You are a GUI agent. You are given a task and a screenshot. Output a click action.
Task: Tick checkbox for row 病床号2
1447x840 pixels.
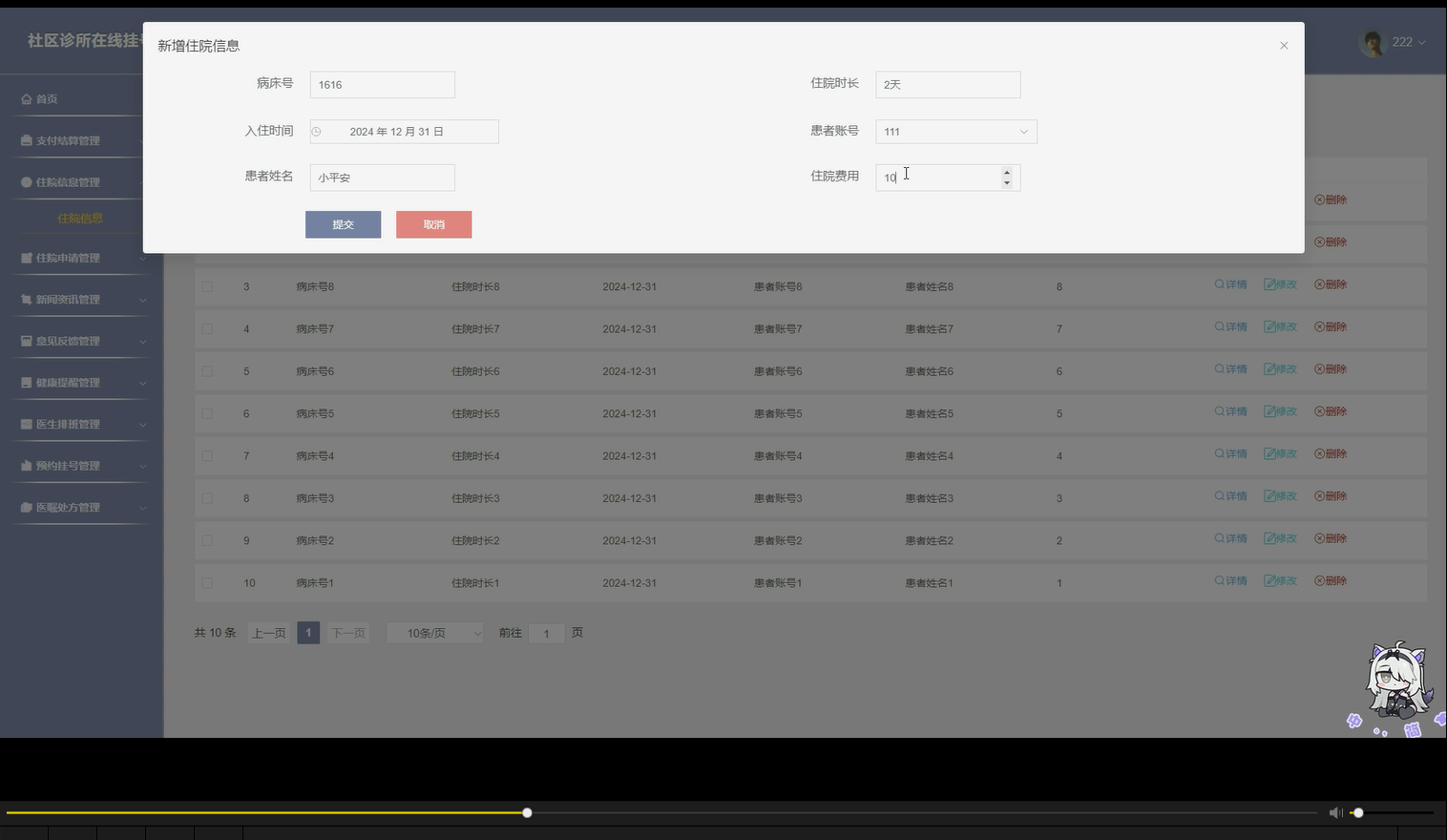(x=207, y=540)
